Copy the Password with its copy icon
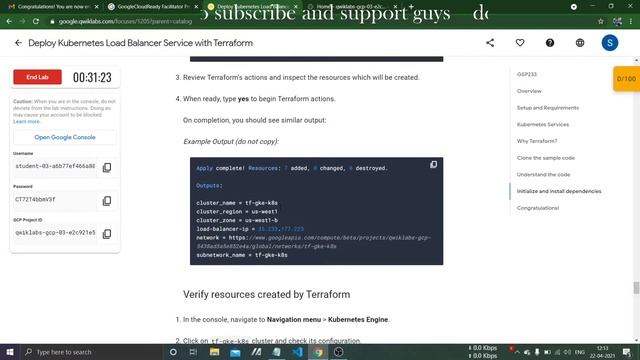This screenshot has width=640, height=360. [x=107, y=200]
